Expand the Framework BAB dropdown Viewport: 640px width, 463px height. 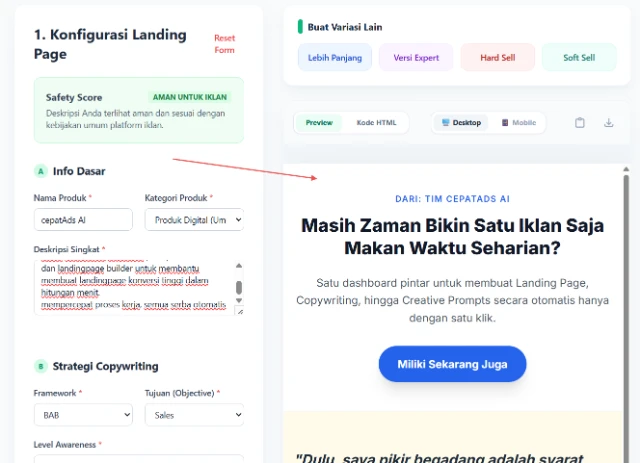click(83, 415)
